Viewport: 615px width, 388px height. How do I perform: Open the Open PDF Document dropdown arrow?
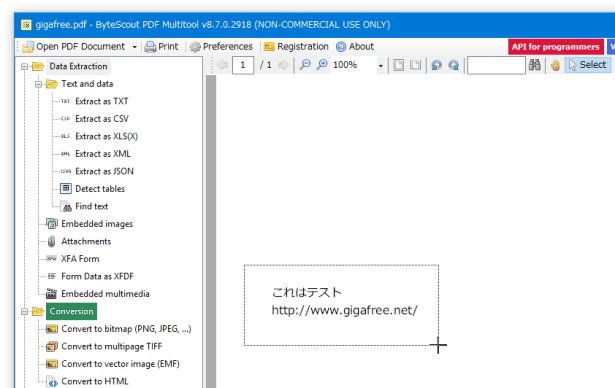[135, 47]
